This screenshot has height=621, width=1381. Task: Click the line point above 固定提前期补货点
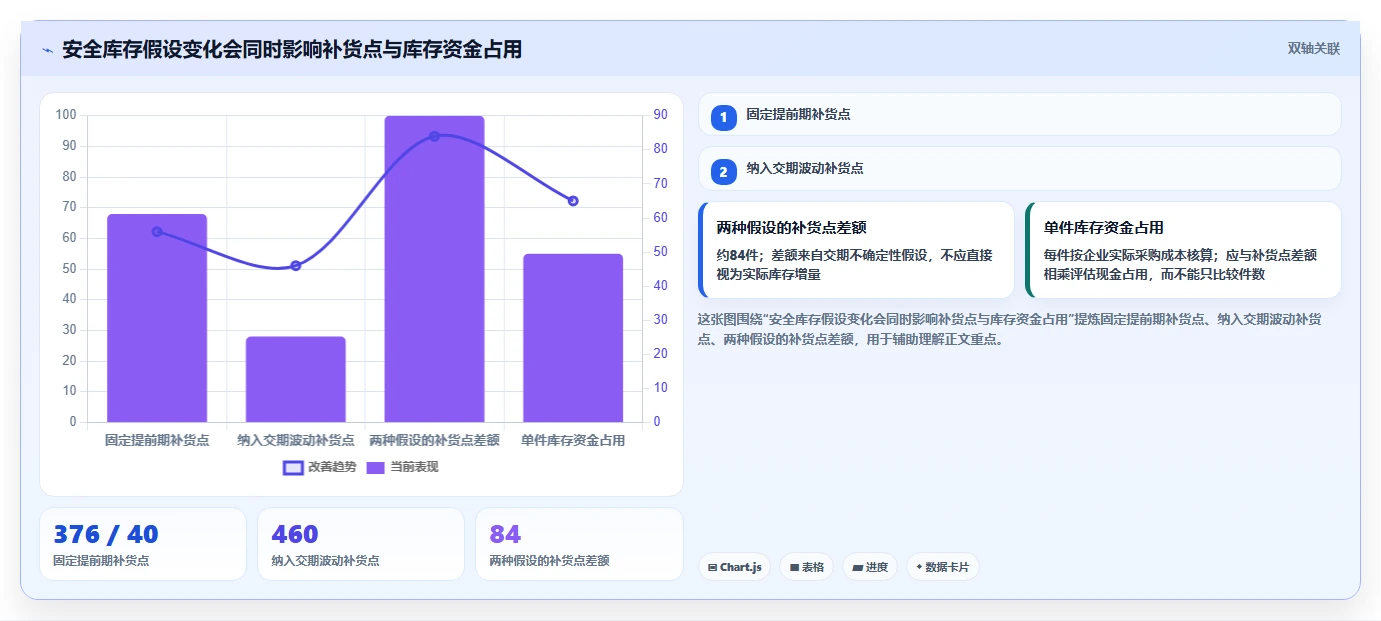coord(157,232)
